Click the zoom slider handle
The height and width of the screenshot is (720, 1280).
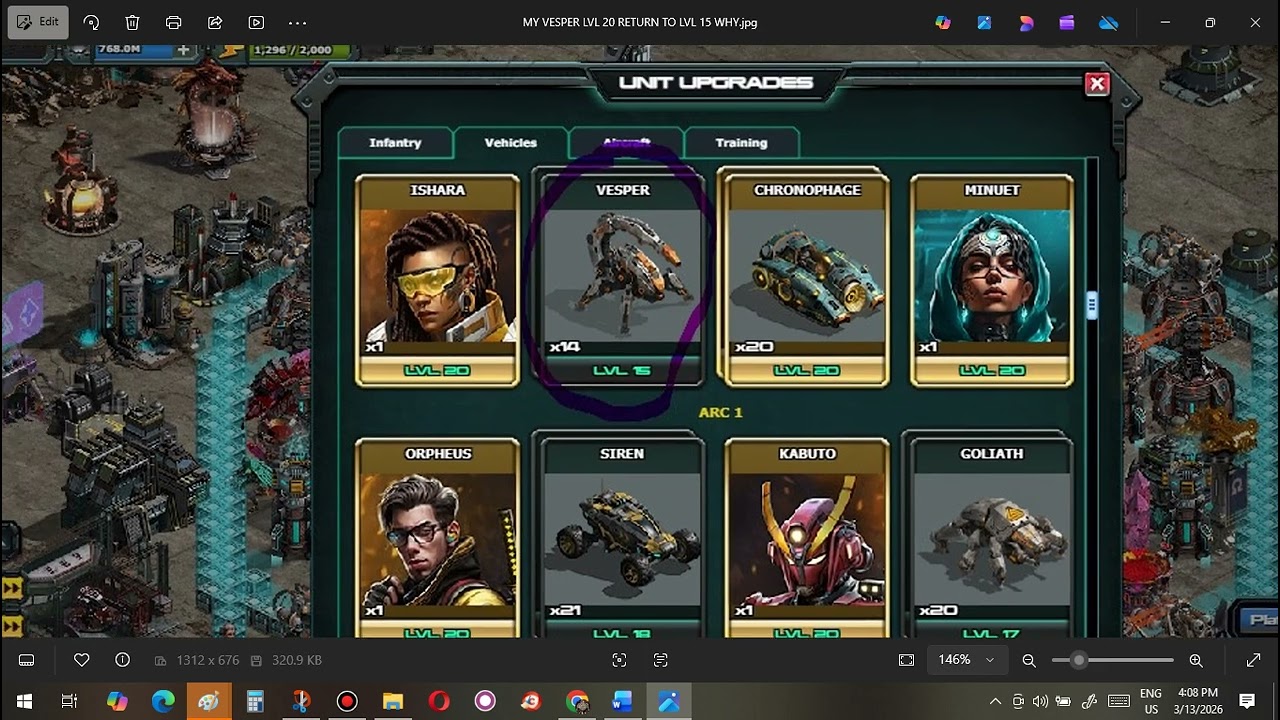click(1078, 660)
